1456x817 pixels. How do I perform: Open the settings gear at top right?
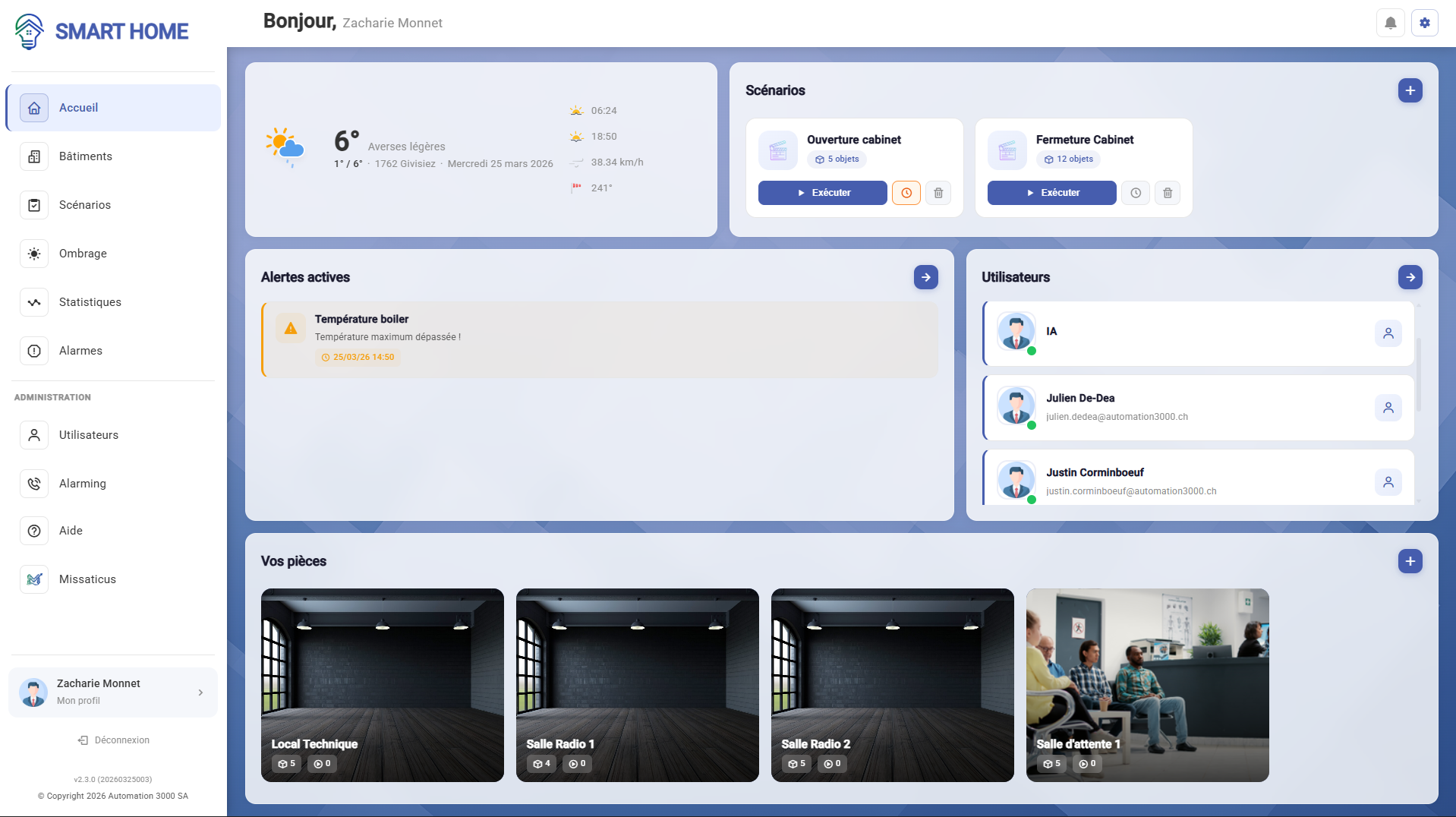coord(1425,23)
